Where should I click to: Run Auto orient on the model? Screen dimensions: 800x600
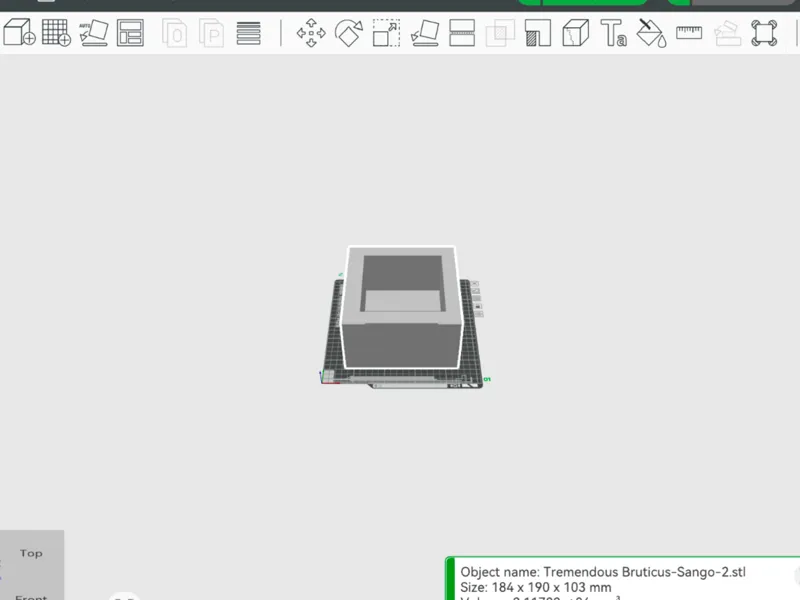click(x=93, y=33)
